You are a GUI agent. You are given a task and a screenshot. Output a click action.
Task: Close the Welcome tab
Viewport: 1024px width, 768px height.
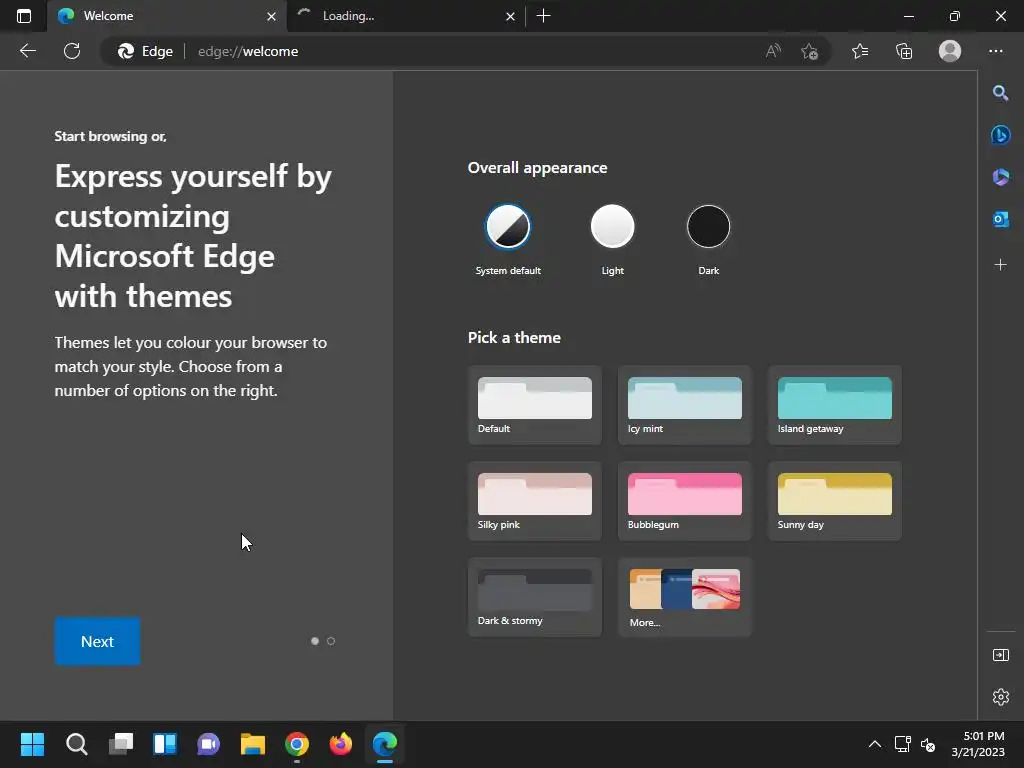(272, 16)
